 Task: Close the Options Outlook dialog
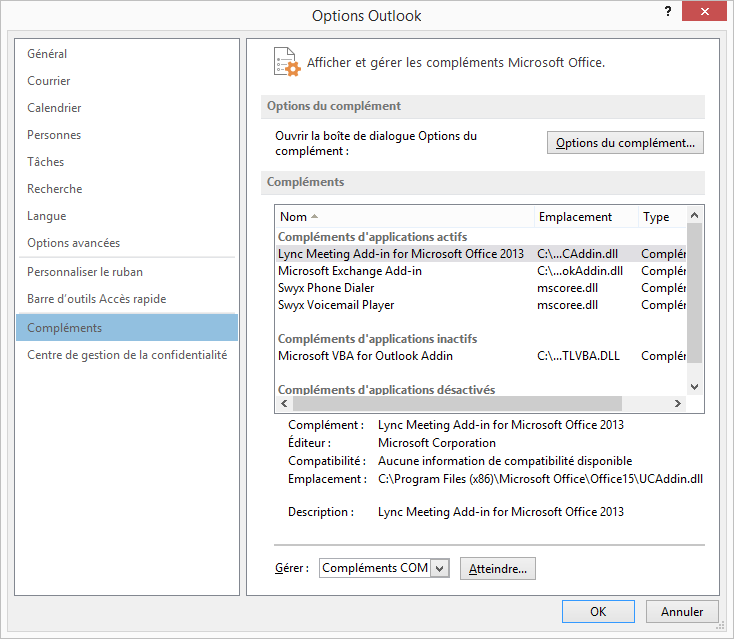coord(711,12)
